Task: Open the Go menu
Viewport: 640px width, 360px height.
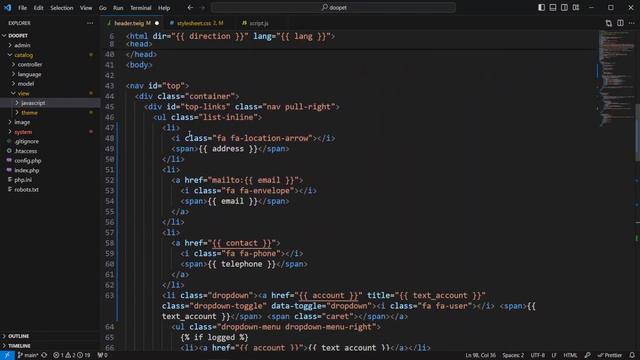Action: click(x=102, y=8)
